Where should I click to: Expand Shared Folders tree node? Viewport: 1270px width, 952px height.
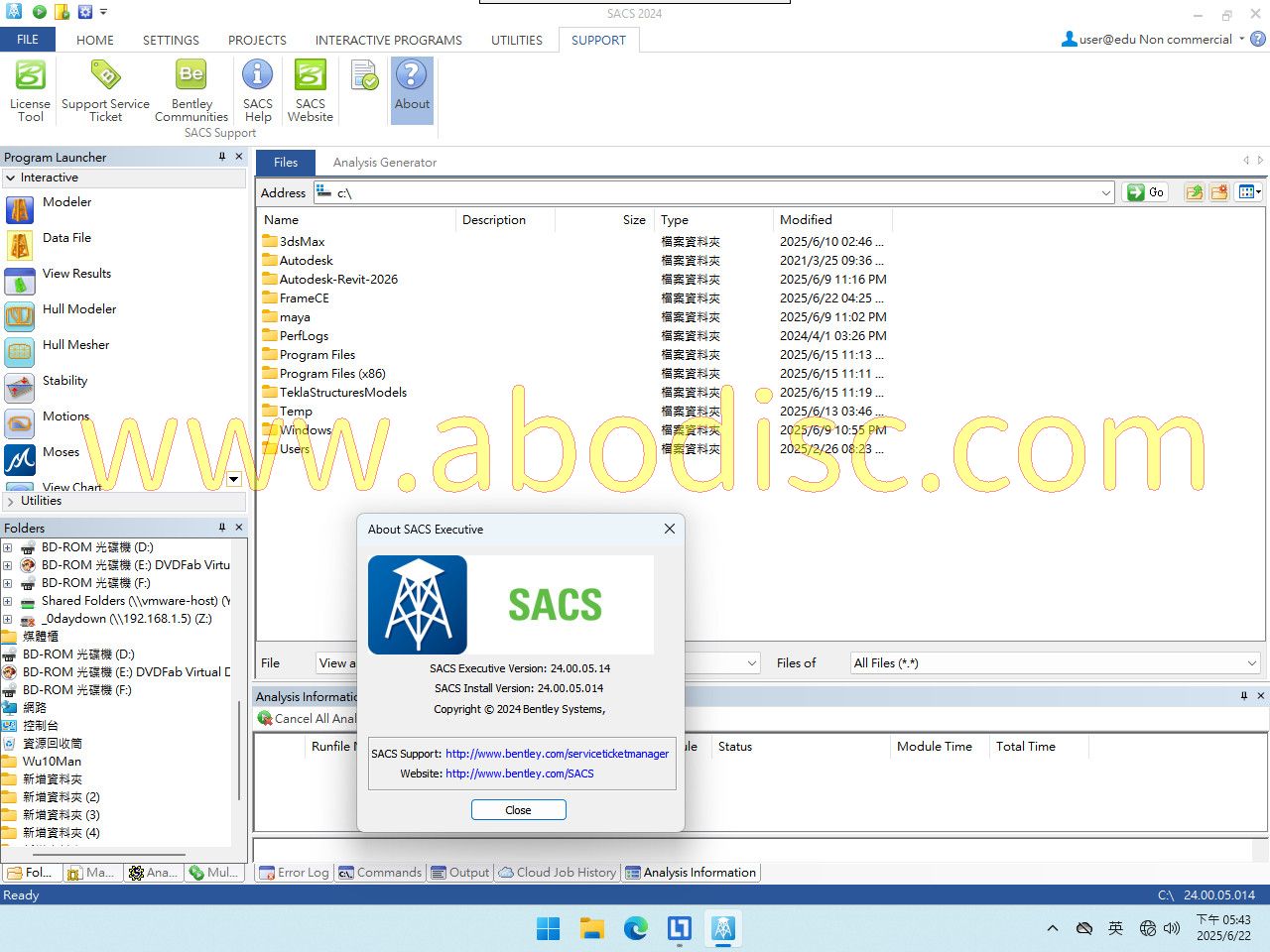[x=8, y=601]
